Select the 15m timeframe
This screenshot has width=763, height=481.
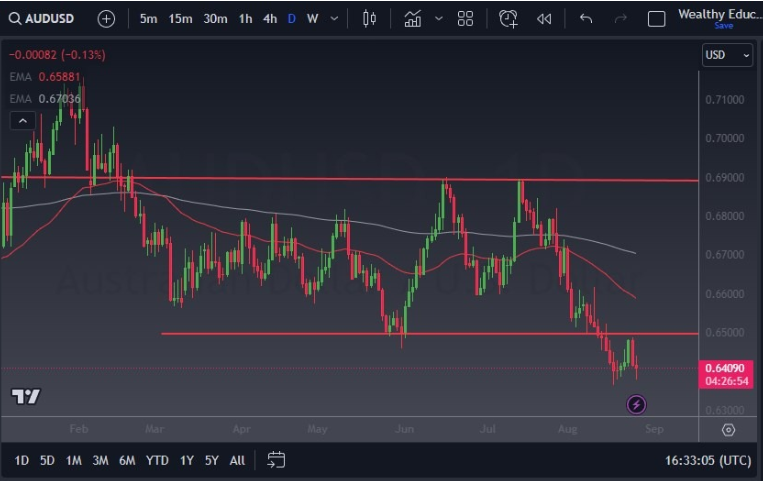(x=181, y=18)
